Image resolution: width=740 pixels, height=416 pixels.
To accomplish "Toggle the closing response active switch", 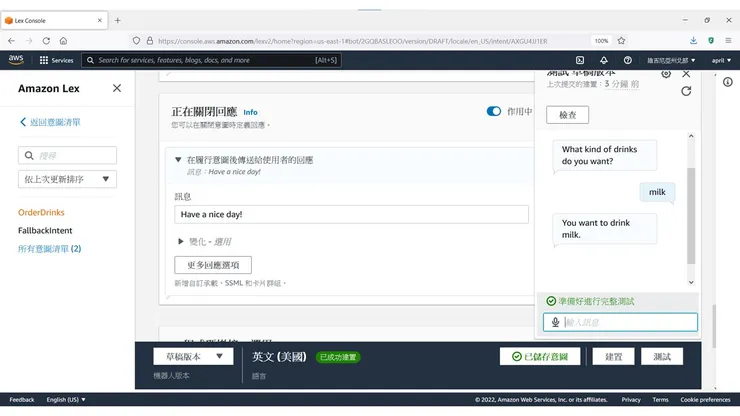I will pos(494,111).
